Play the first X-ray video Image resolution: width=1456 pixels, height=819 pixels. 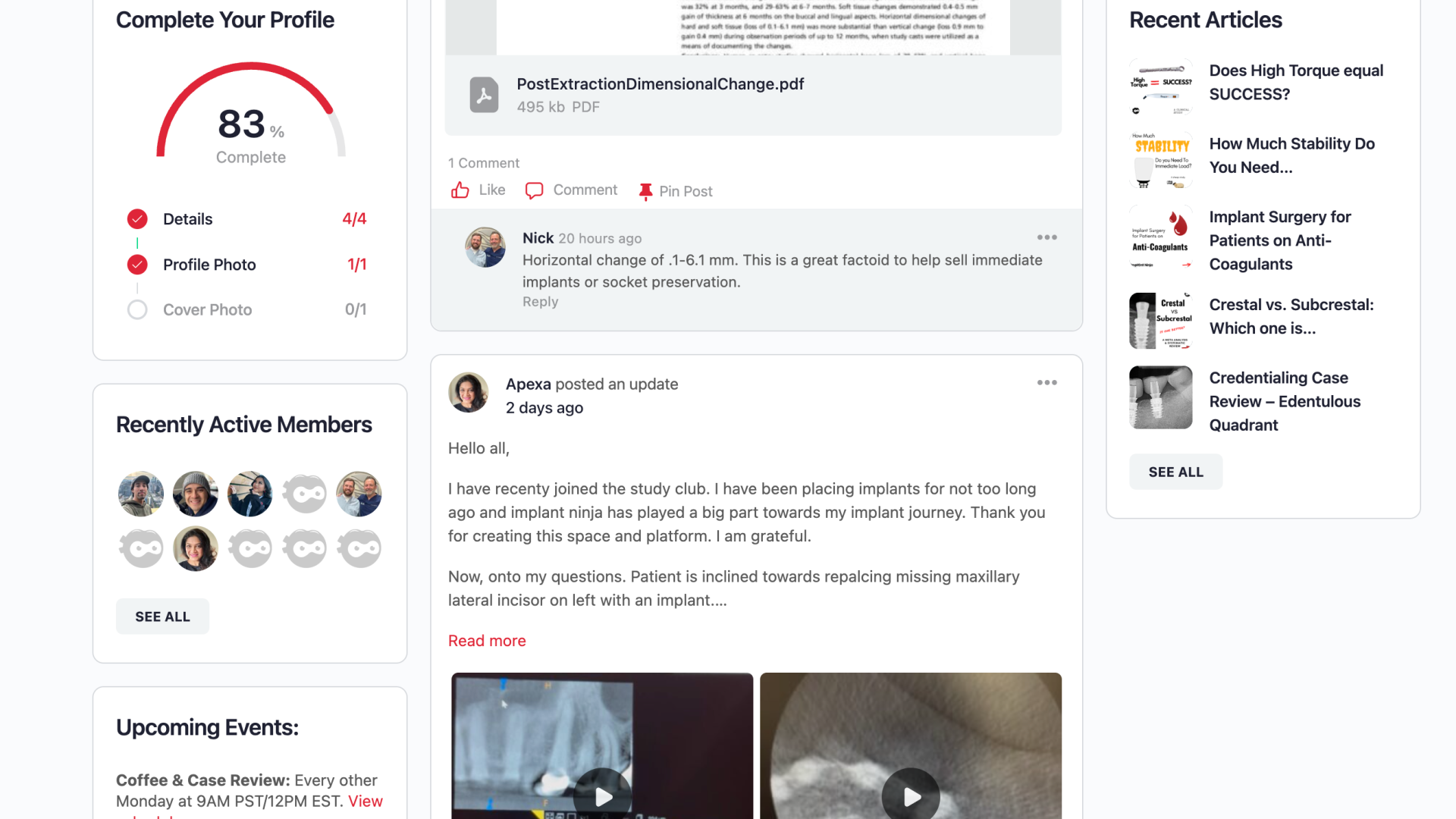603,796
